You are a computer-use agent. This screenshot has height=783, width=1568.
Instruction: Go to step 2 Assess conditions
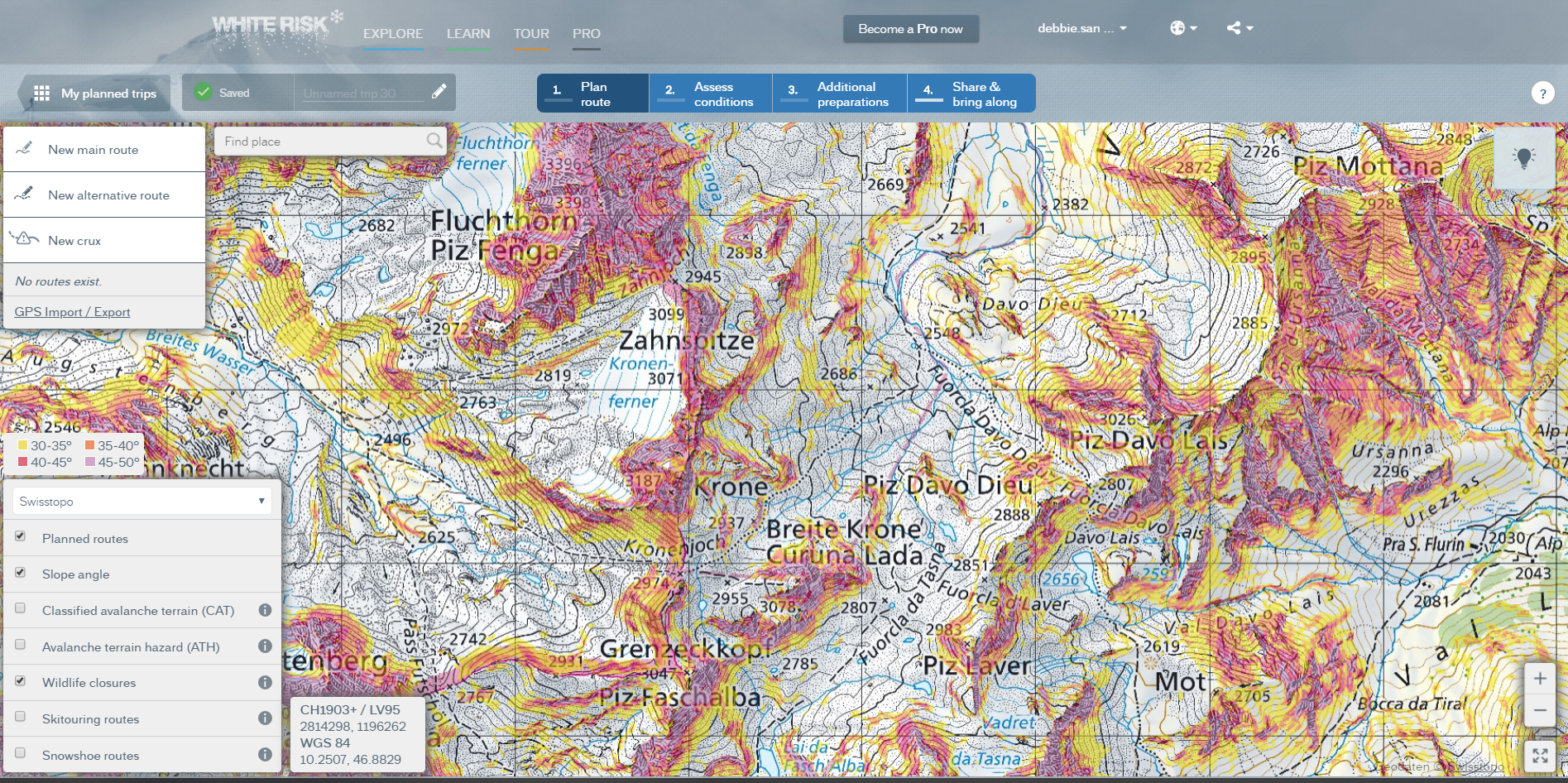711,94
